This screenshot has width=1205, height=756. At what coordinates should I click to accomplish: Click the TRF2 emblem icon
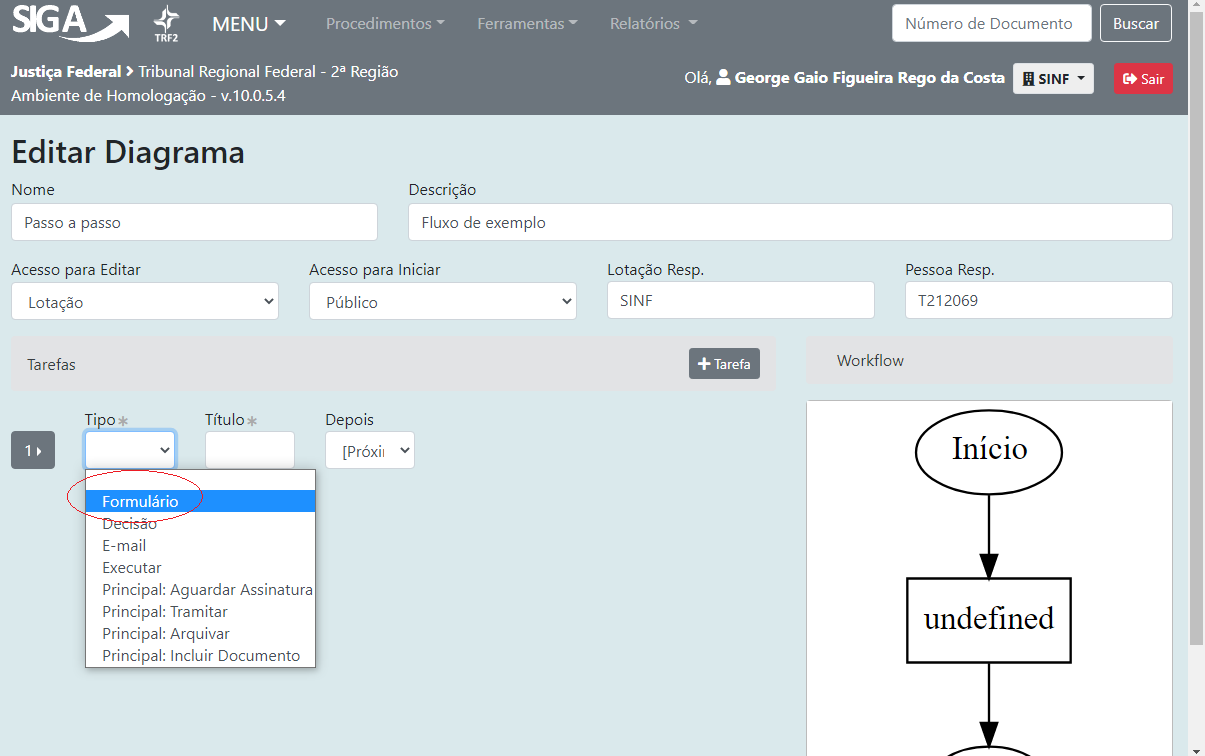(166, 23)
